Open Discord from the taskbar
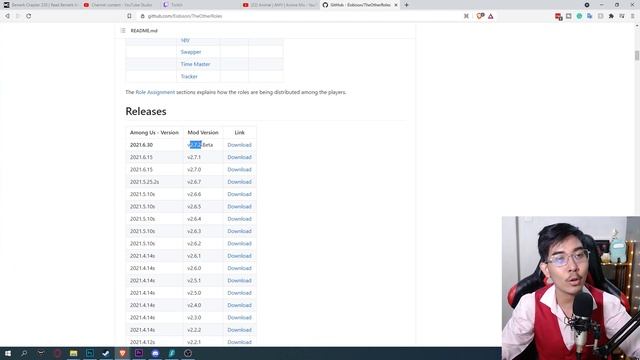 point(155,353)
